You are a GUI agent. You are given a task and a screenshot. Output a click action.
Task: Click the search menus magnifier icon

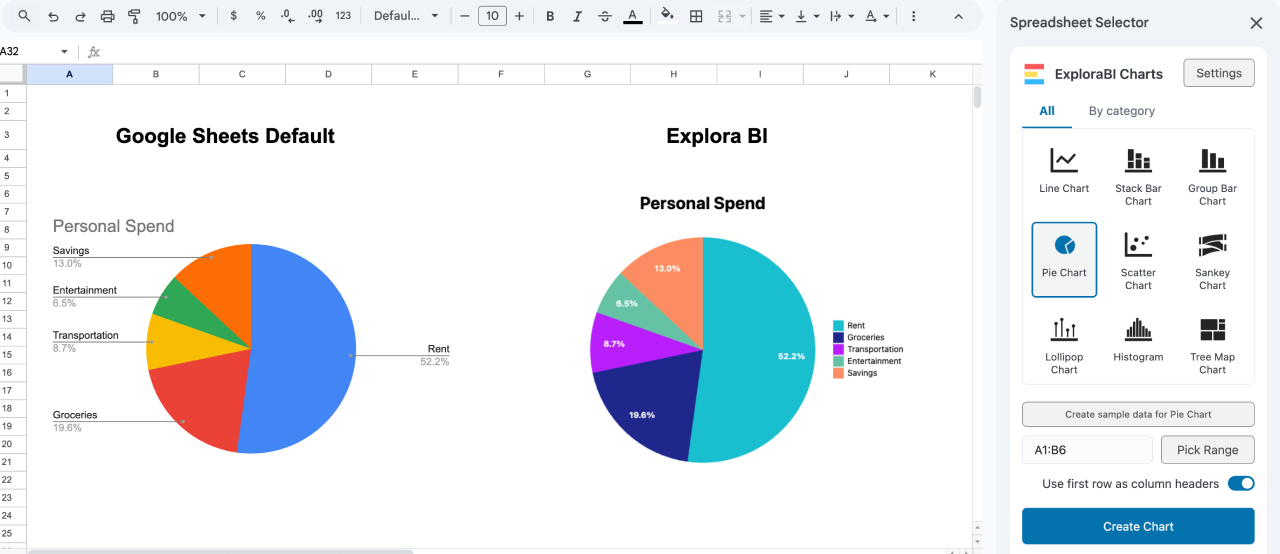(x=24, y=16)
